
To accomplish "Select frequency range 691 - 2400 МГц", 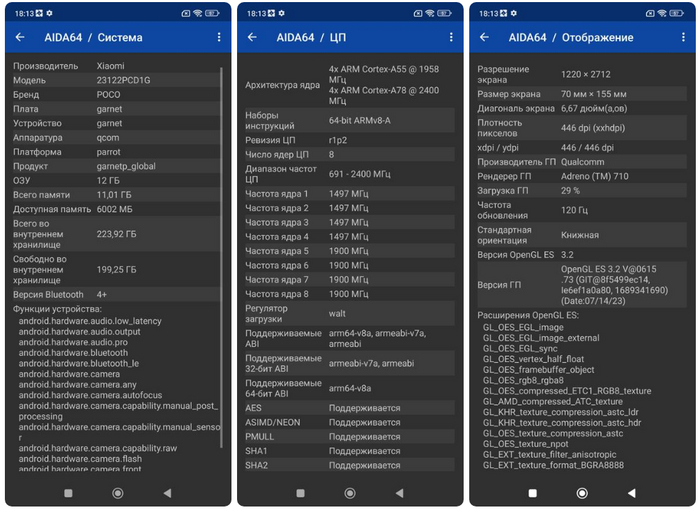I will (359, 174).
